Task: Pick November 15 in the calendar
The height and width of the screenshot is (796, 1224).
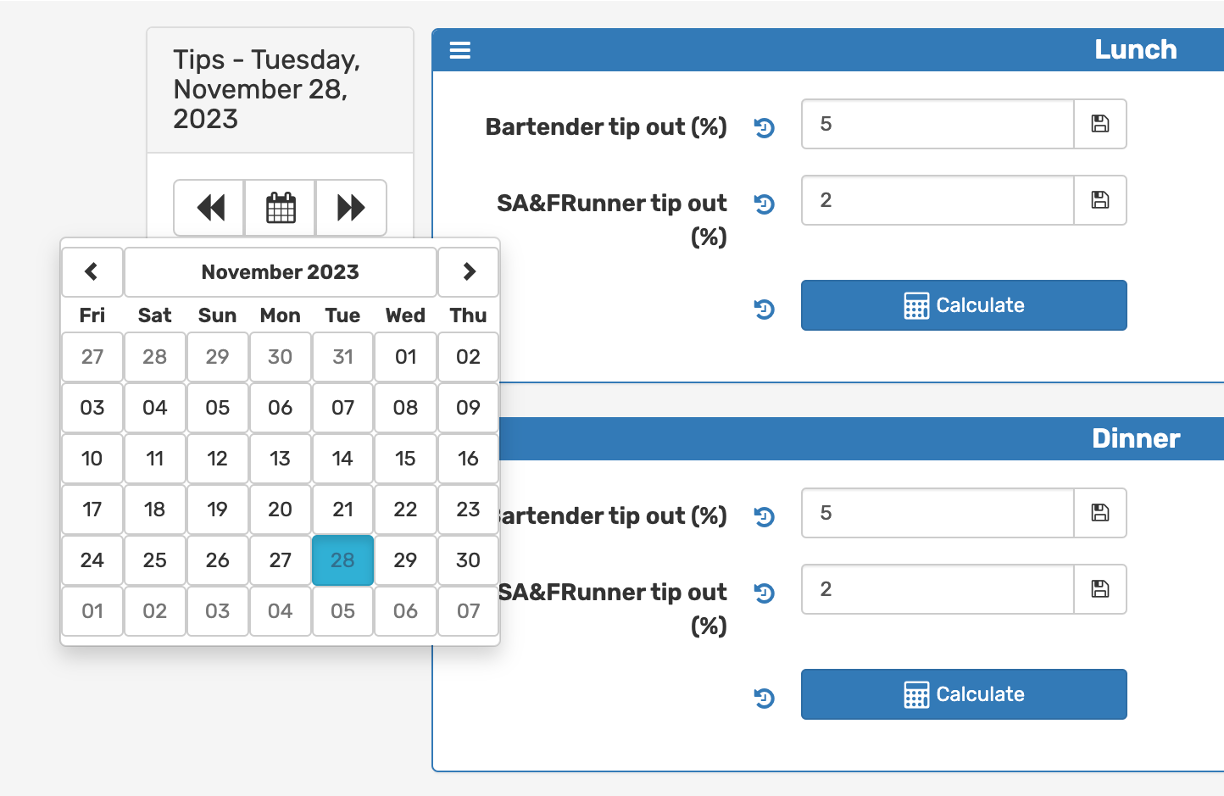Action: [405, 458]
